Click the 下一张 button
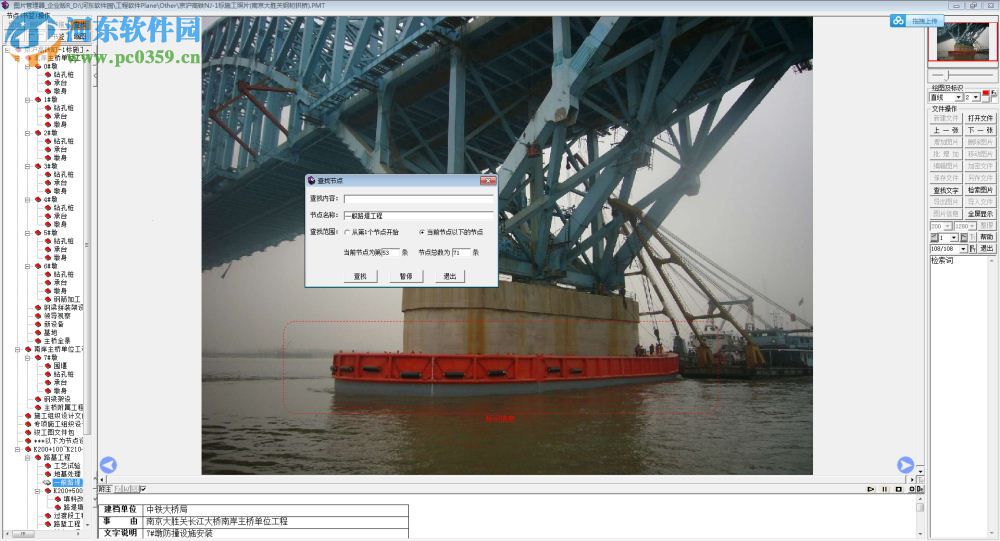1000x541 pixels. click(x=980, y=130)
